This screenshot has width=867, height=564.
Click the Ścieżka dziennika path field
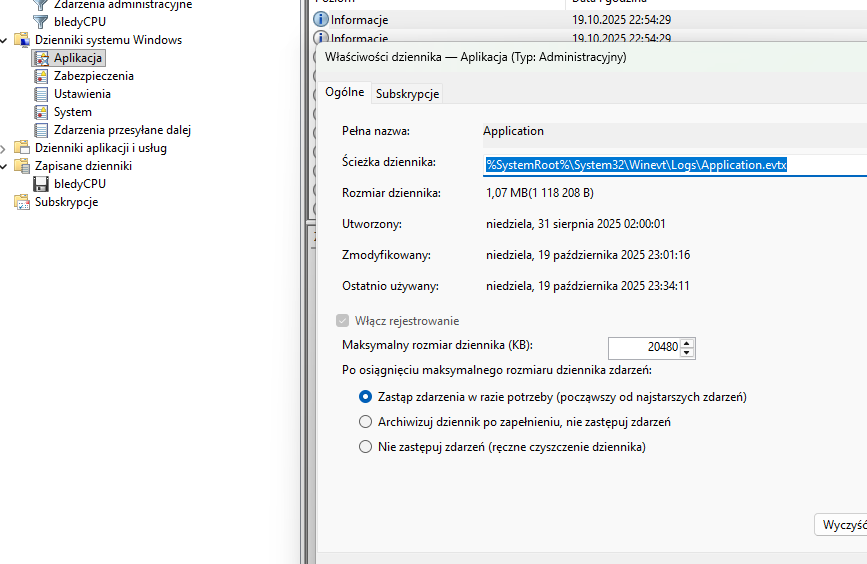point(675,165)
